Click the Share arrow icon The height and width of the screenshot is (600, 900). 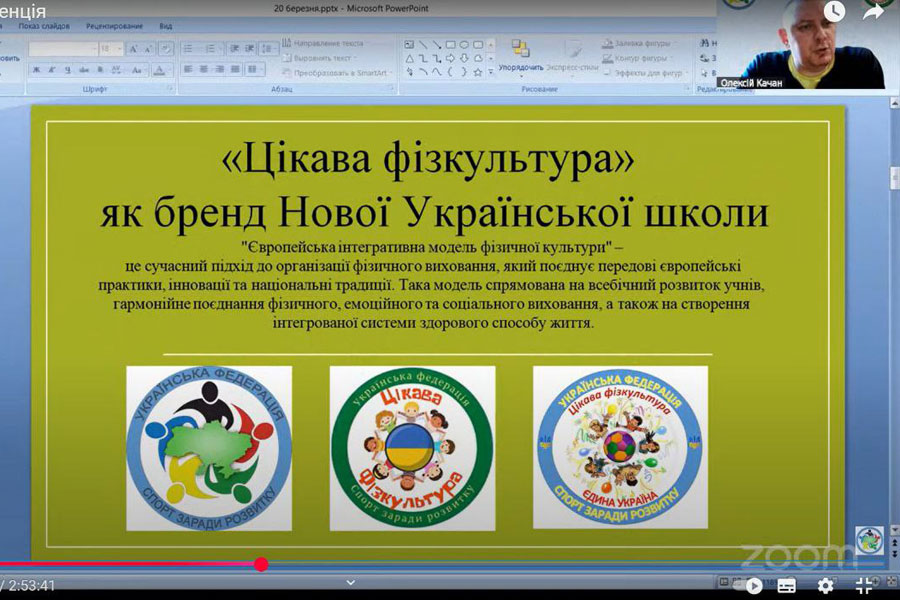click(873, 12)
